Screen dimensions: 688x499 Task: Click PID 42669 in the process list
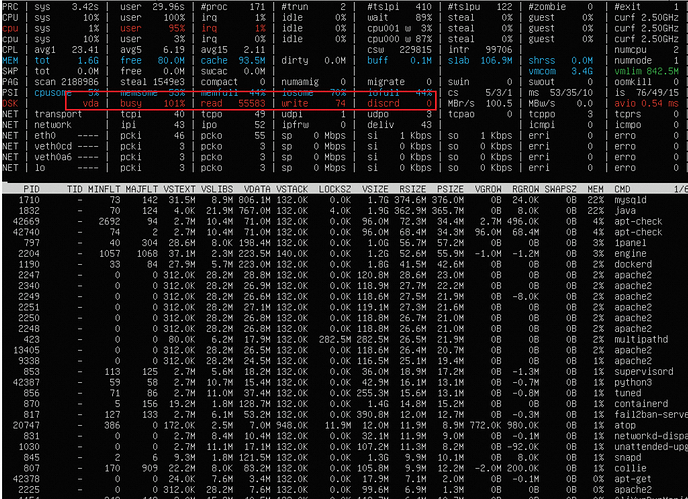pos(26,221)
